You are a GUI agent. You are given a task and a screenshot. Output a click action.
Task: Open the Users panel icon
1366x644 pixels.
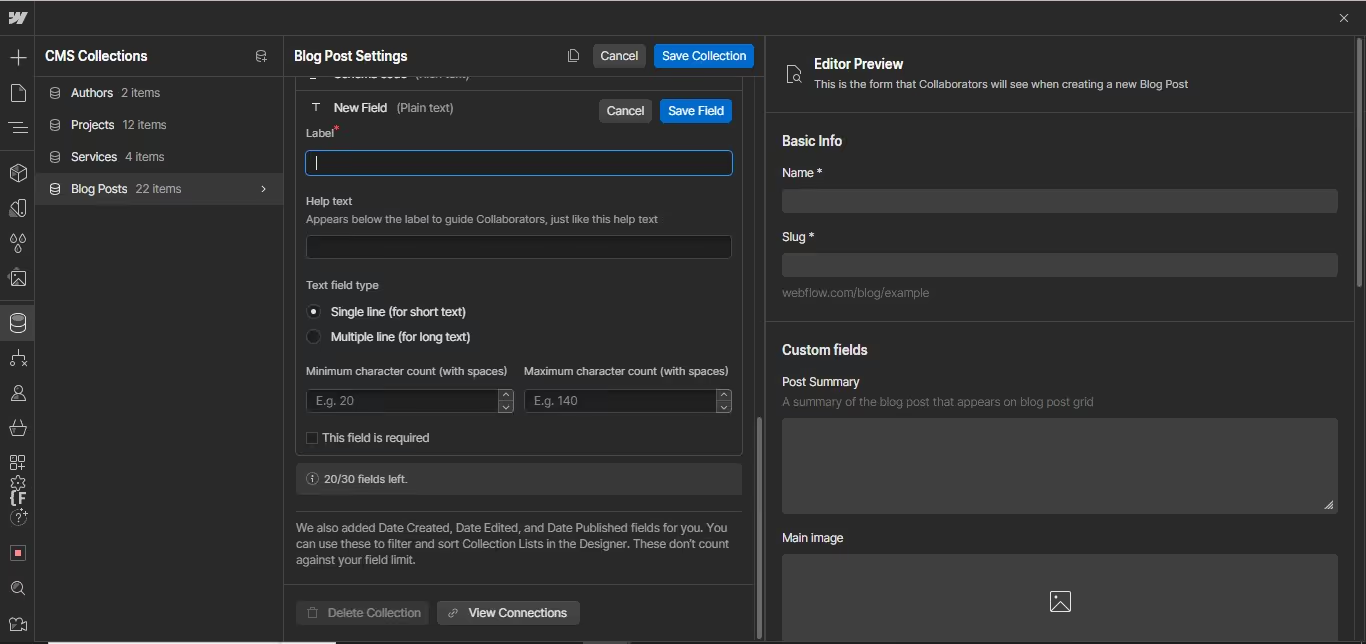point(18,394)
